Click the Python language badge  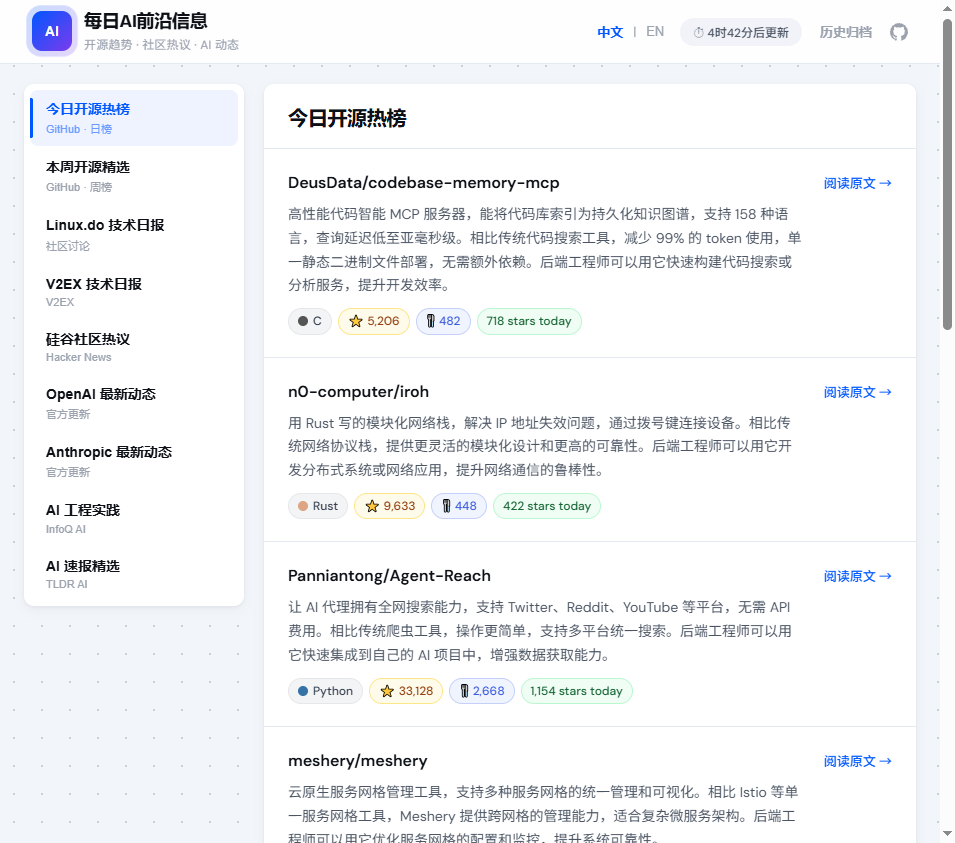pyautogui.click(x=325, y=691)
